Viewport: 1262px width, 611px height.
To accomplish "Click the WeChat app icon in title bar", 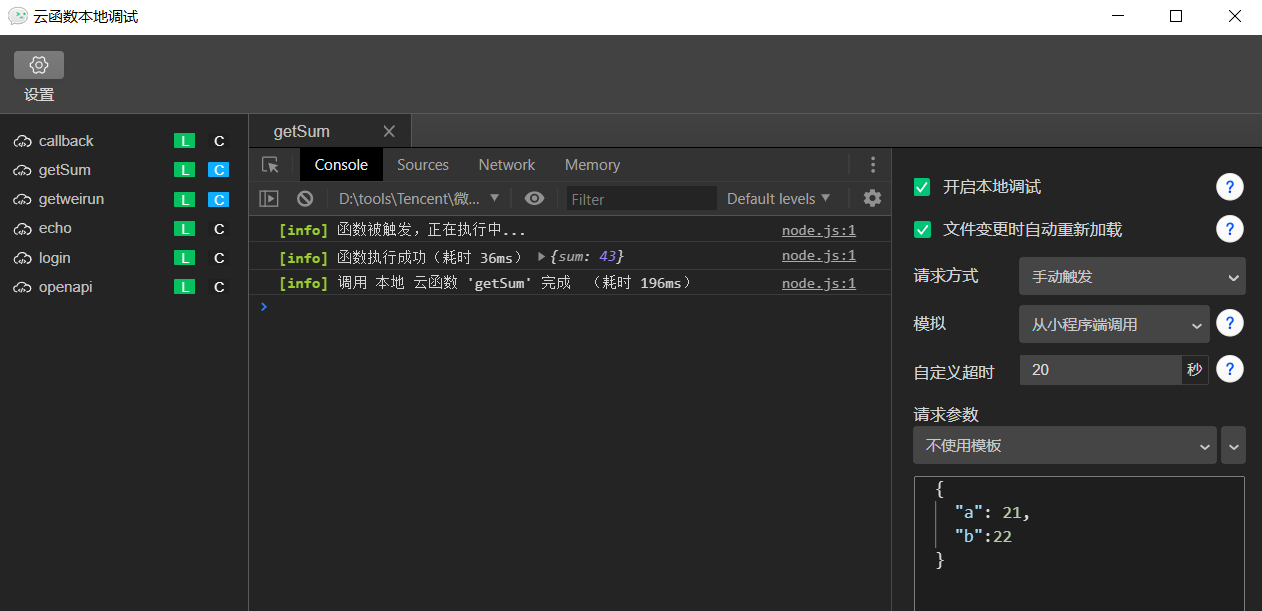I will (17, 16).
